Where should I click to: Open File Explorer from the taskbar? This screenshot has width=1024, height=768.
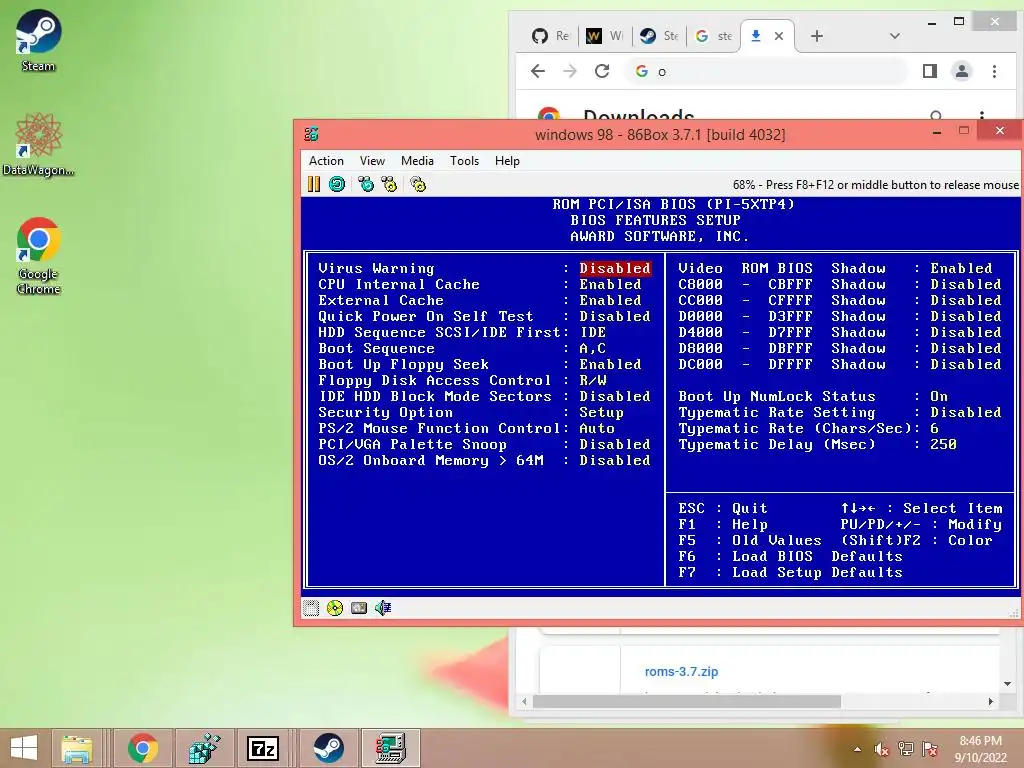[x=77, y=748]
